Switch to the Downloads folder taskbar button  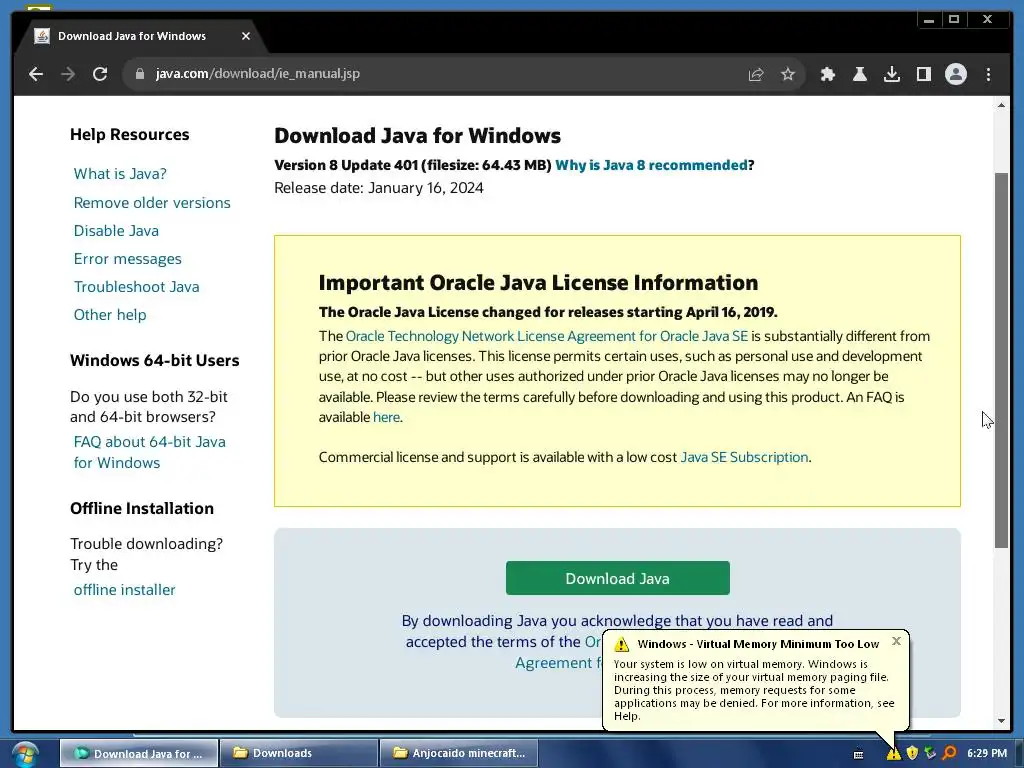click(298, 753)
